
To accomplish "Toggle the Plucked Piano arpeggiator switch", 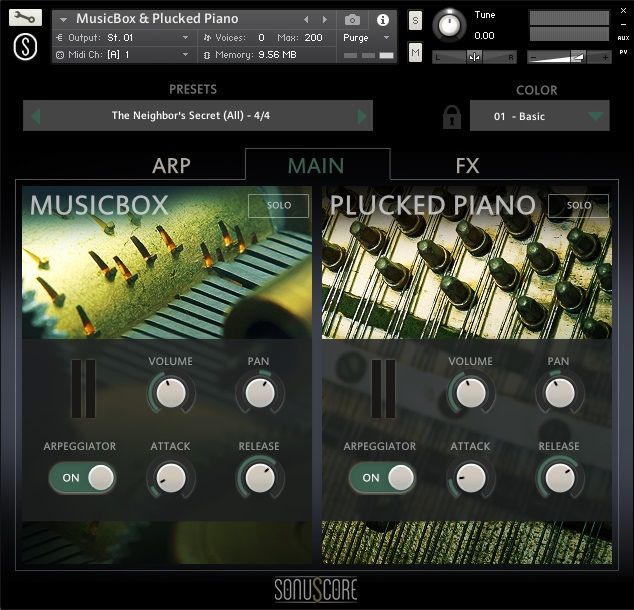I will tap(382, 478).
